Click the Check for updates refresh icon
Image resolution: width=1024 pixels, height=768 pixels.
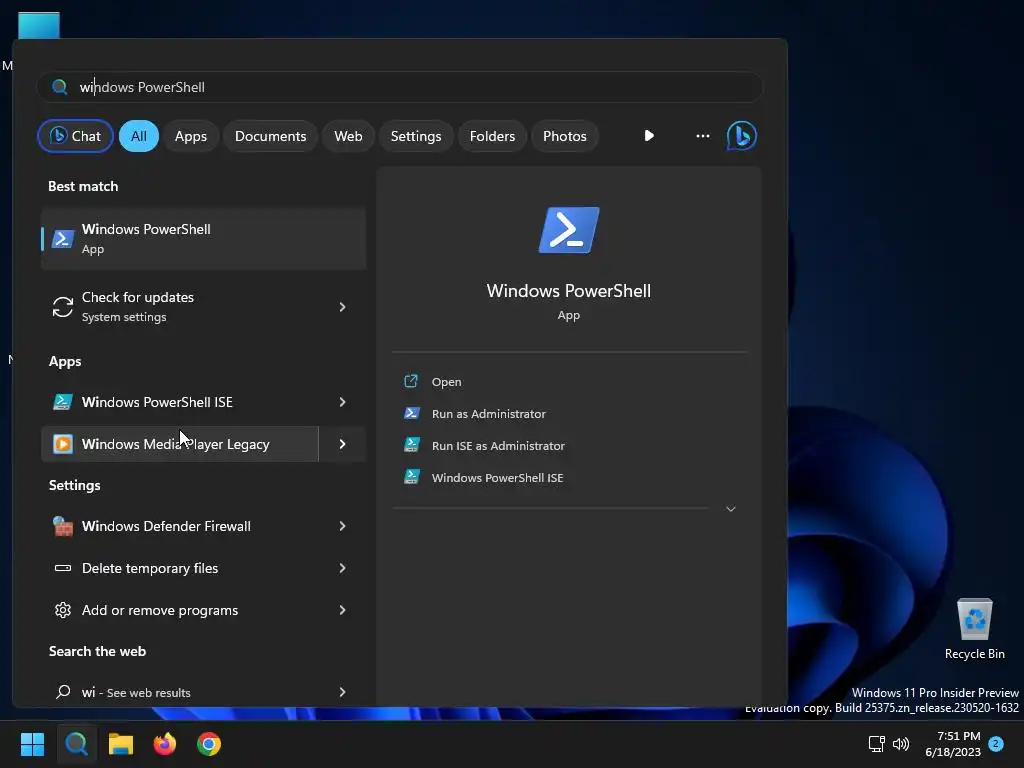click(63, 307)
